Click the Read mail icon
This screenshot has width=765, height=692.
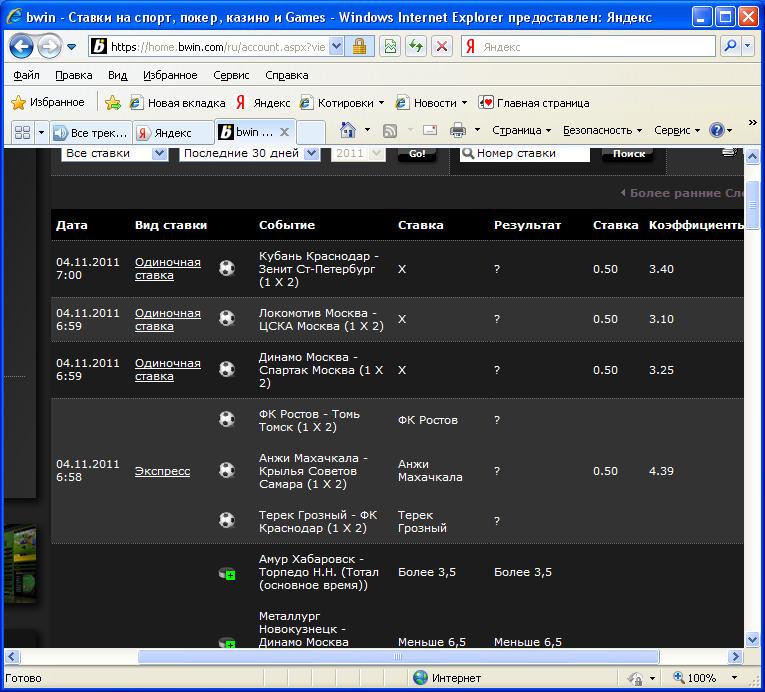tap(430, 130)
